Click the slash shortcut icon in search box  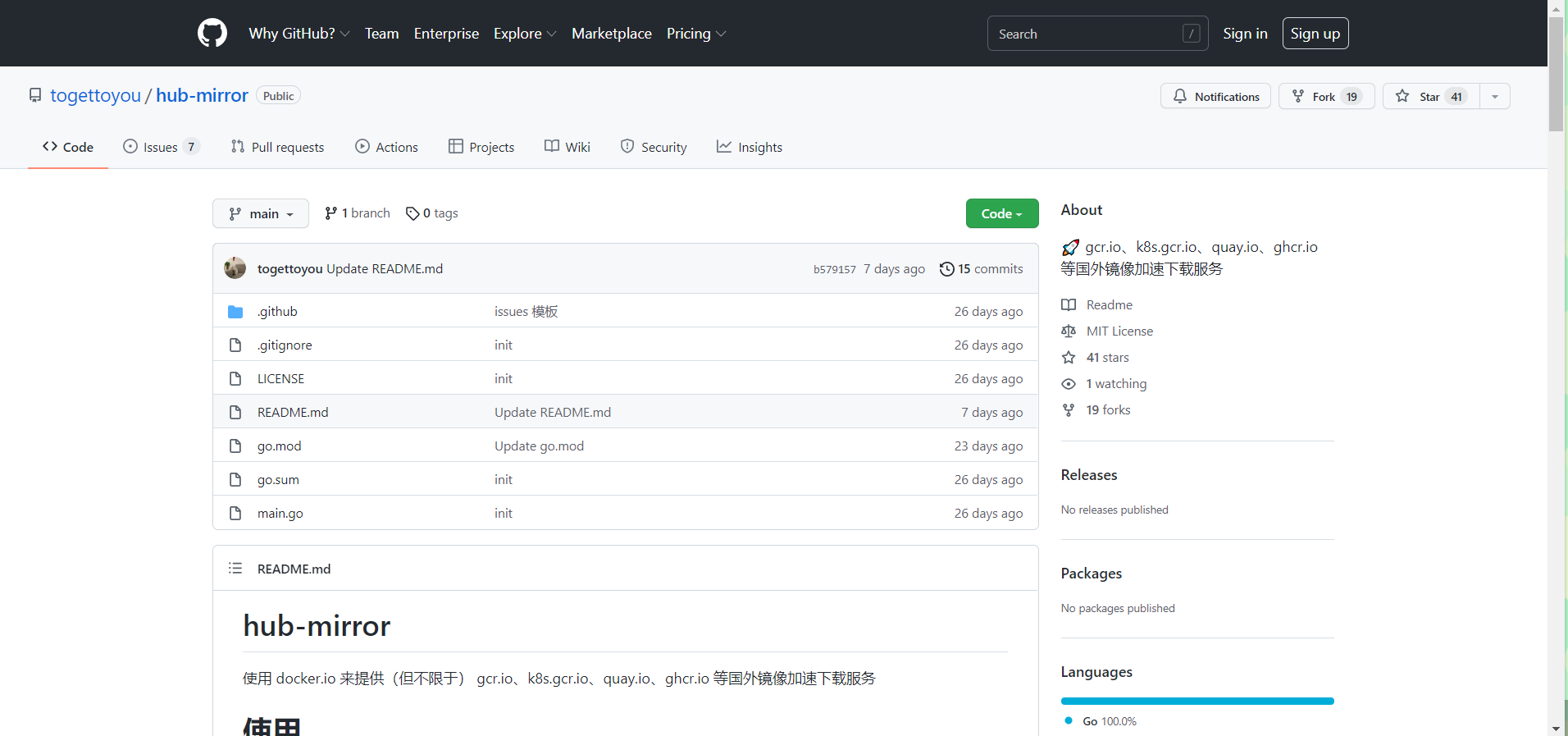click(1192, 34)
